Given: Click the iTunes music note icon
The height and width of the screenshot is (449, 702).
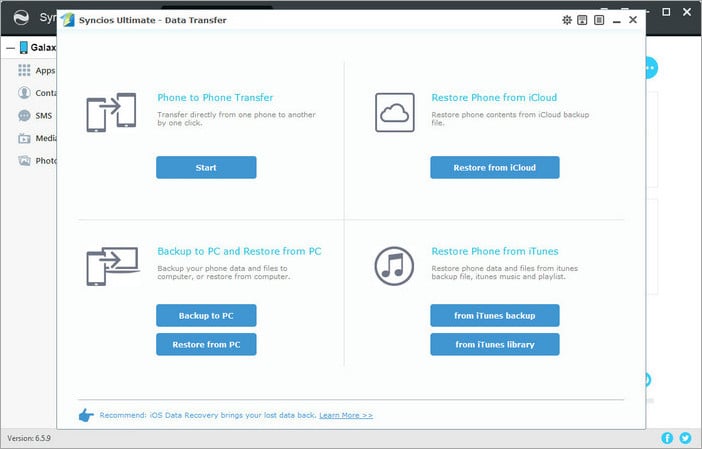Looking at the screenshot, I should pyautogui.click(x=394, y=266).
